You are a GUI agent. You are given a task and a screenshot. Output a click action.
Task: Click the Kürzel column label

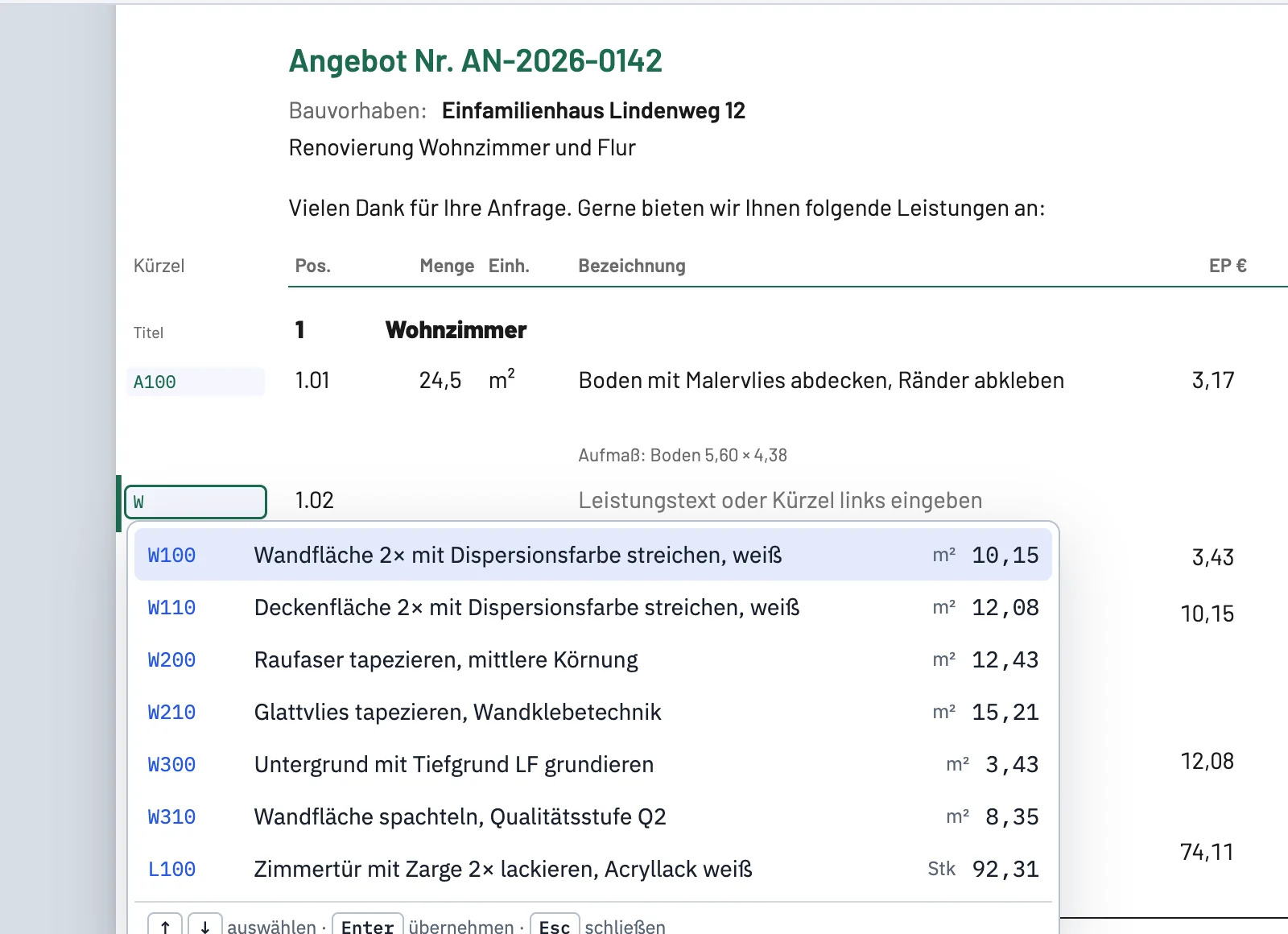[x=159, y=266]
